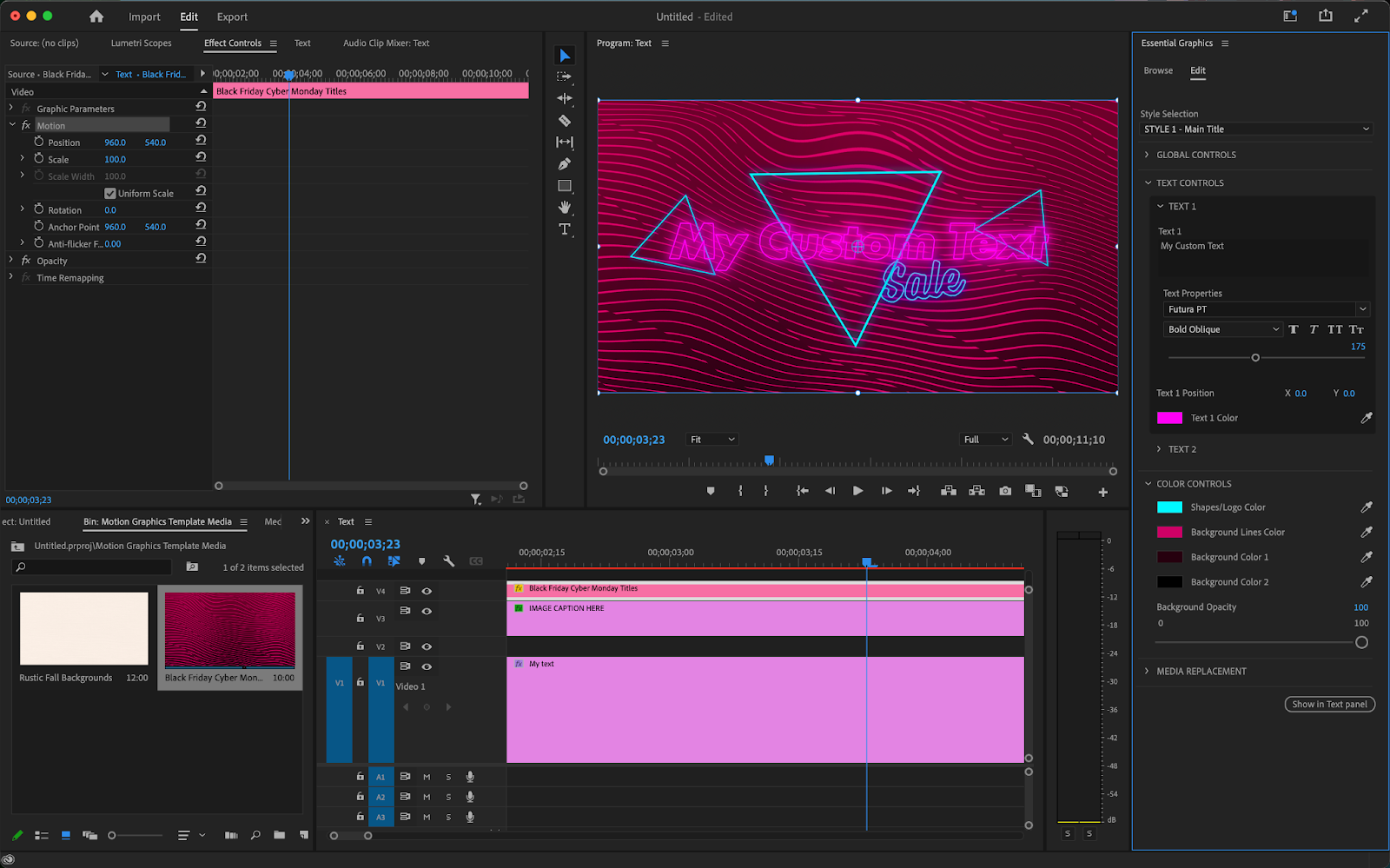Switch to Browse in Essential Graphics

pos(1158,70)
